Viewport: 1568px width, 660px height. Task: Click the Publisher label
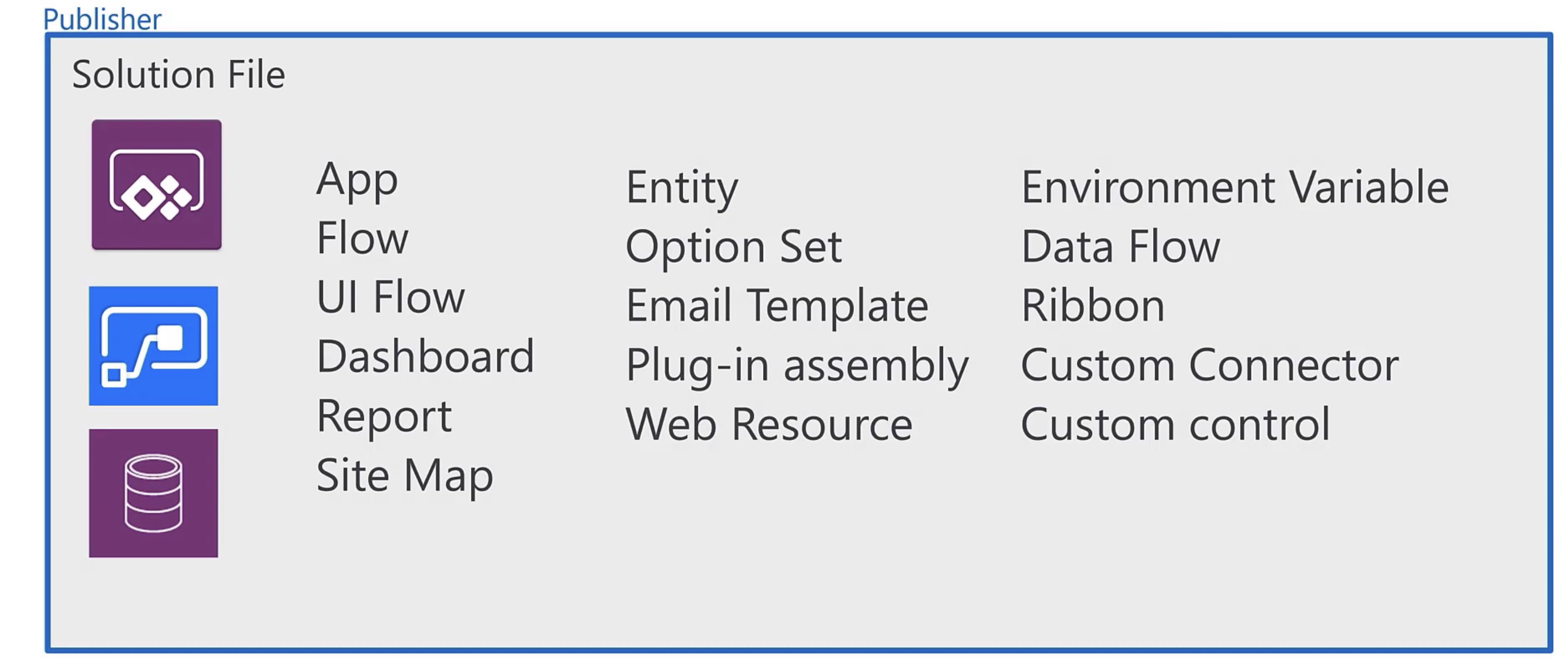(x=102, y=18)
